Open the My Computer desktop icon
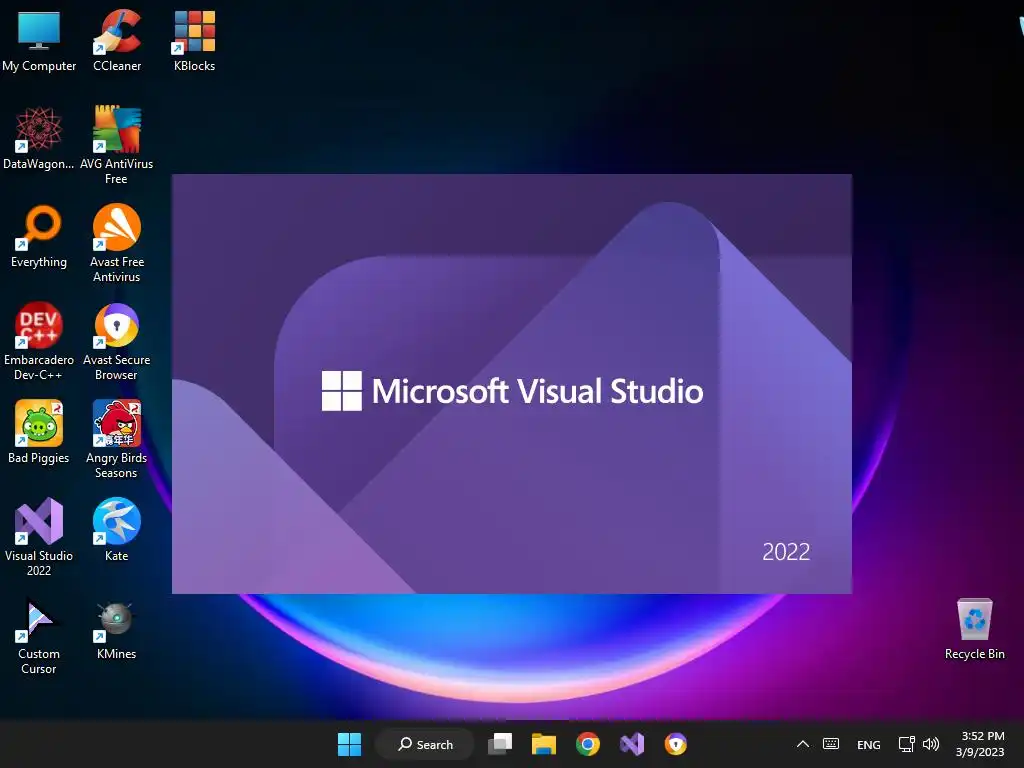The image size is (1024, 768). click(x=39, y=40)
